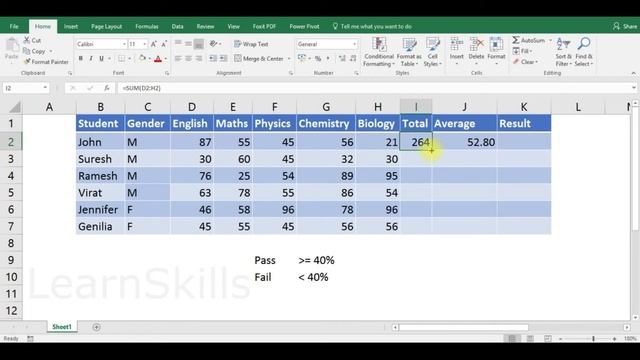The image size is (640, 360).
Task: Select the Format Painter brush
Action: (x=27, y=62)
